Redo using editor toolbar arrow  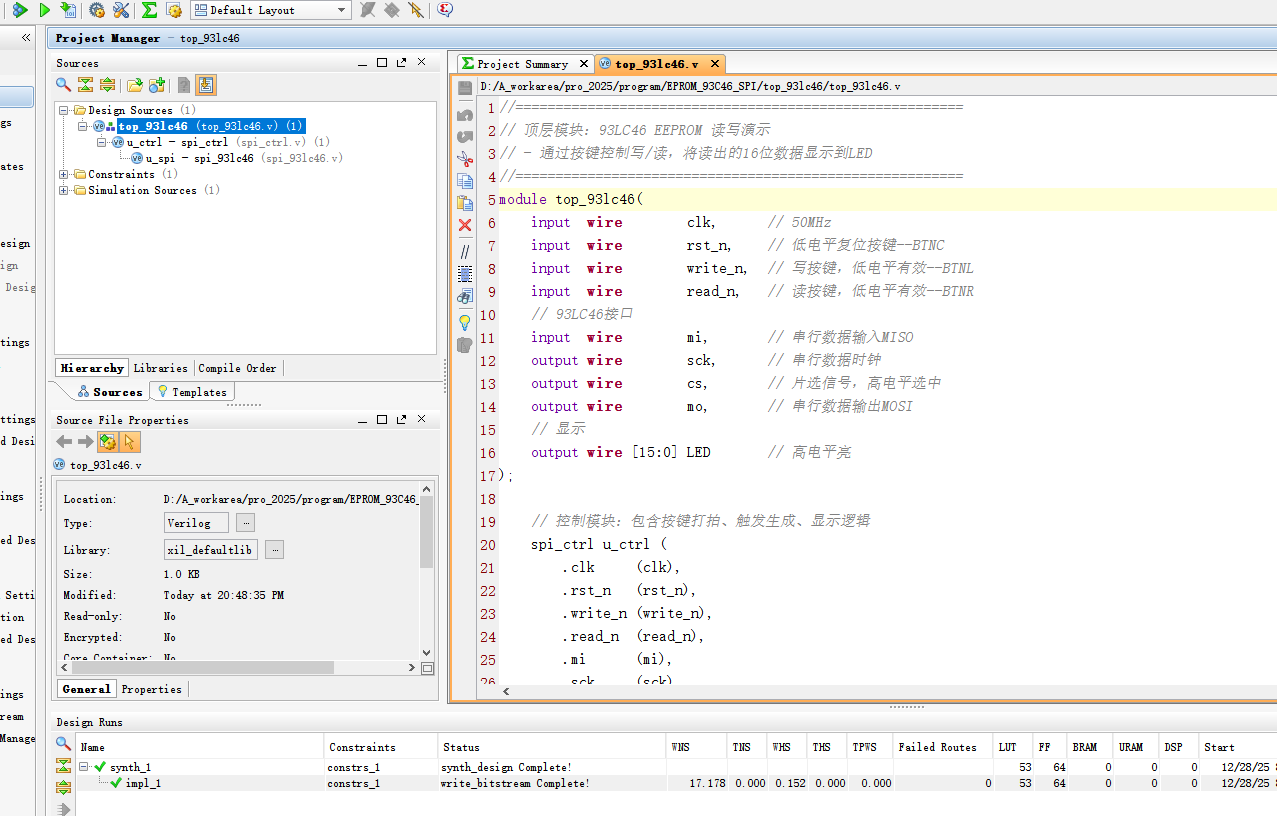click(x=465, y=137)
